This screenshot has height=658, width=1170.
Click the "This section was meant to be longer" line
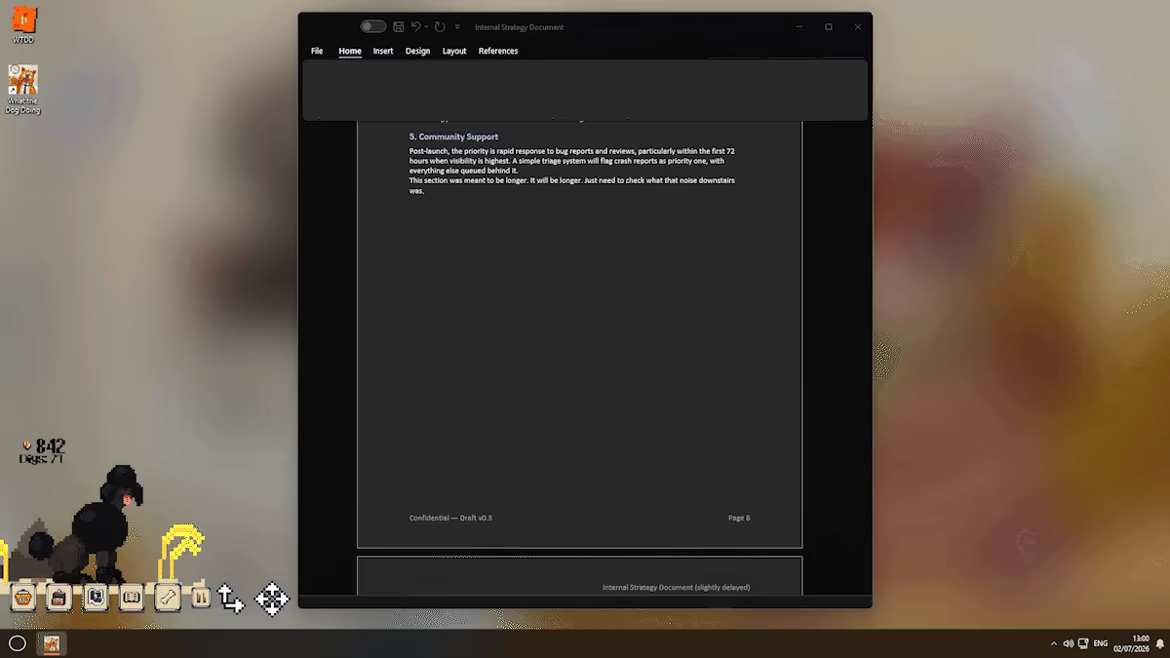572,181
